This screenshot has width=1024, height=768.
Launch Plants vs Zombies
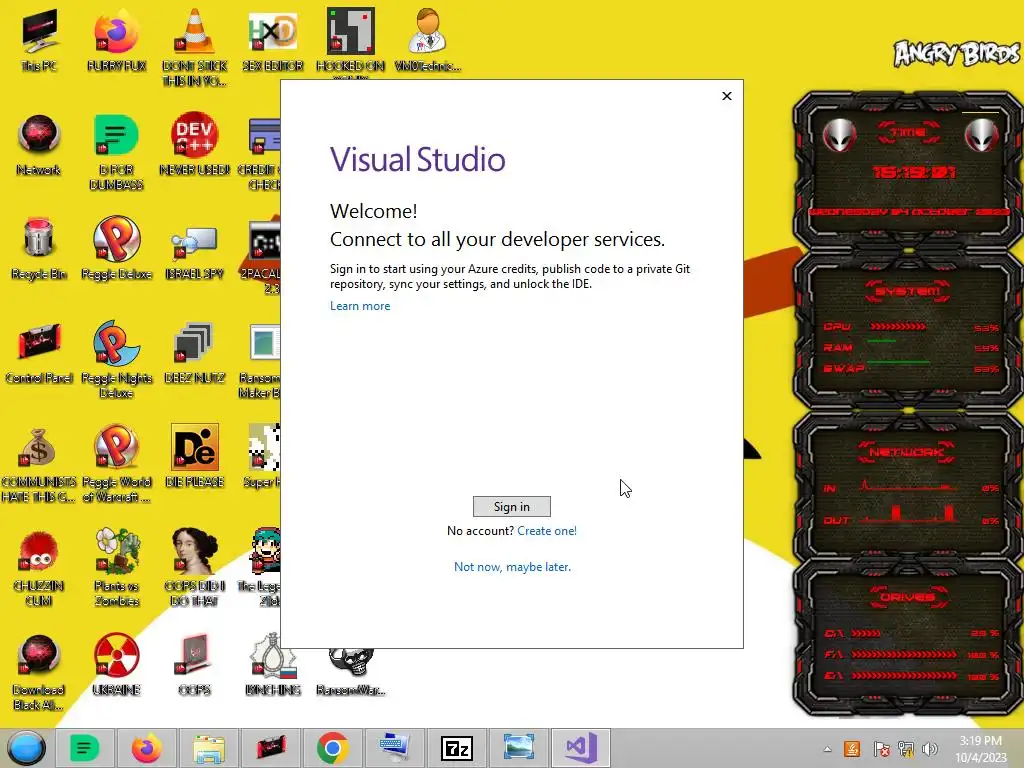(116, 568)
